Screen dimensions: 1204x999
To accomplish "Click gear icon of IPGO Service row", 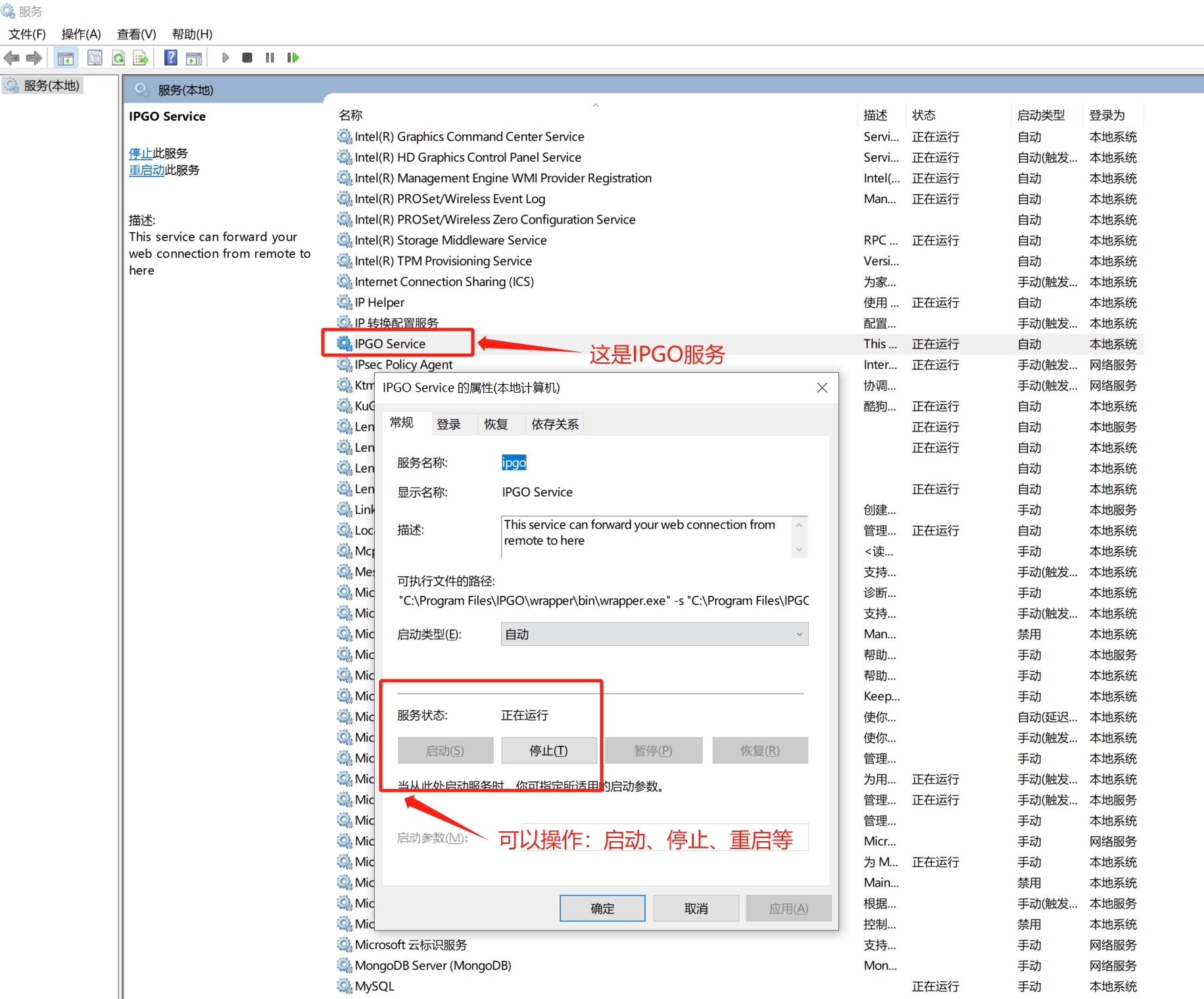I will [x=345, y=343].
